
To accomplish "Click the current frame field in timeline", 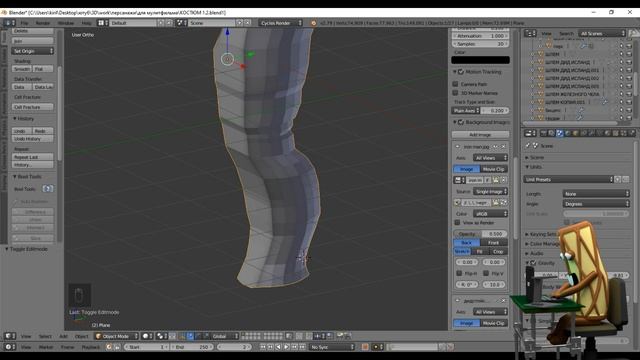I will point(235,347).
